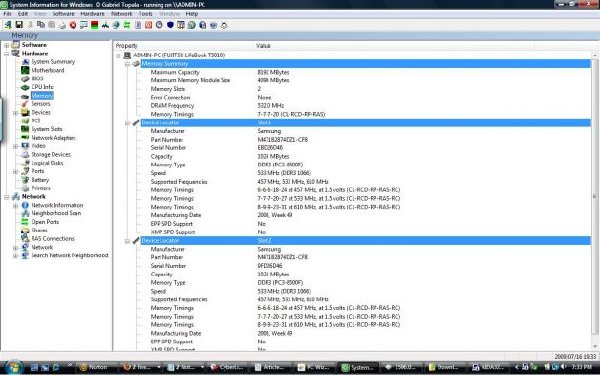The image size is (600, 375).
Task: Click the Neighborhood Scan icon
Action: (25, 213)
